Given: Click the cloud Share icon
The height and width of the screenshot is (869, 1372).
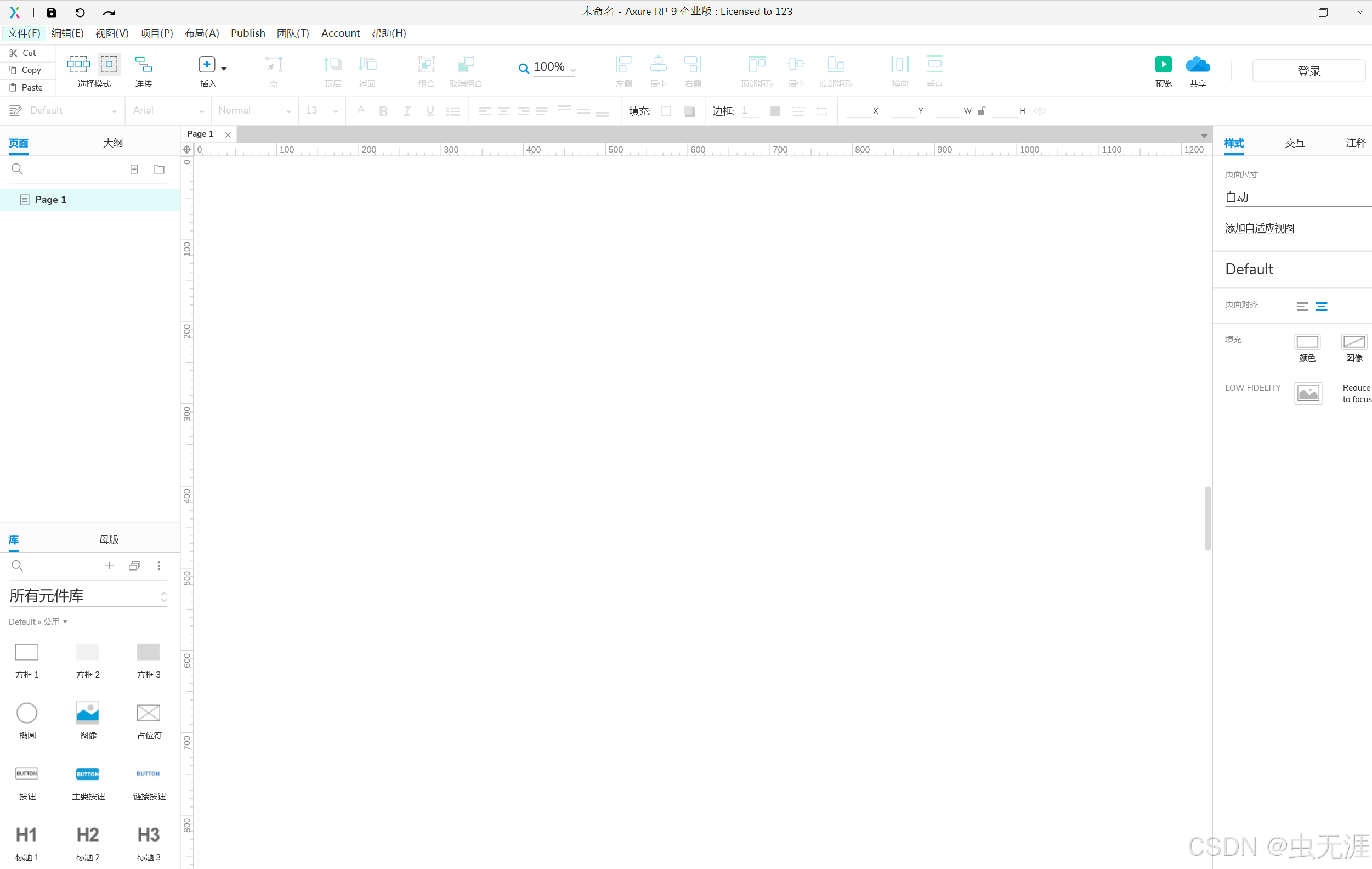Looking at the screenshot, I should point(1197,64).
